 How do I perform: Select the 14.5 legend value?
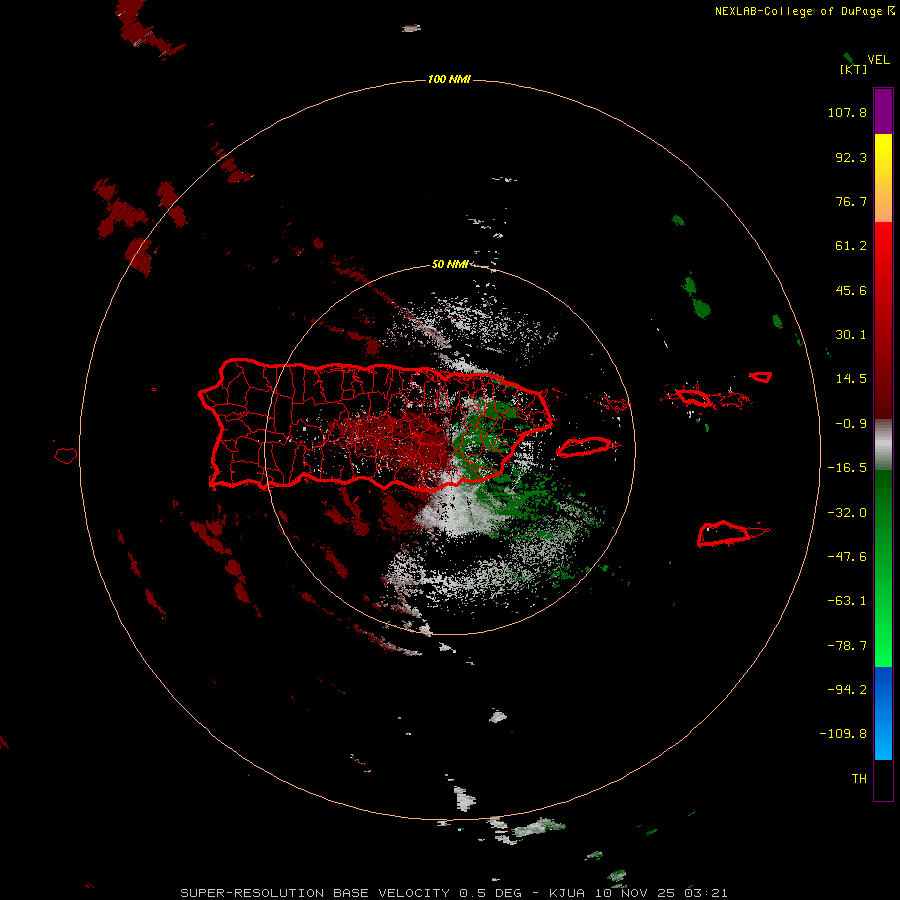[x=851, y=379]
